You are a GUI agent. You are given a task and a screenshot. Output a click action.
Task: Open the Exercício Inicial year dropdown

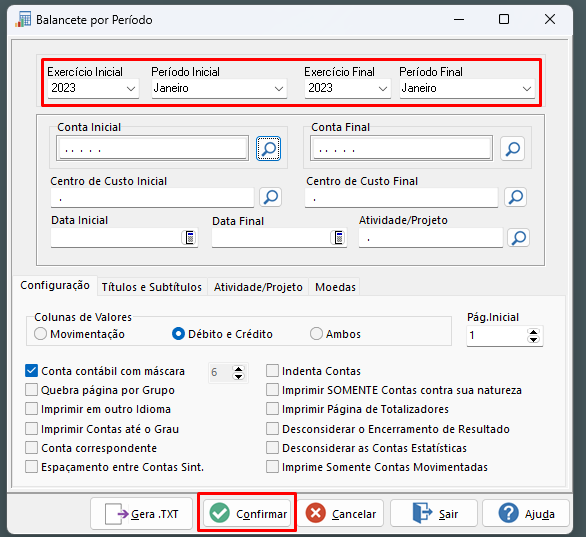pyautogui.click(x=131, y=89)
